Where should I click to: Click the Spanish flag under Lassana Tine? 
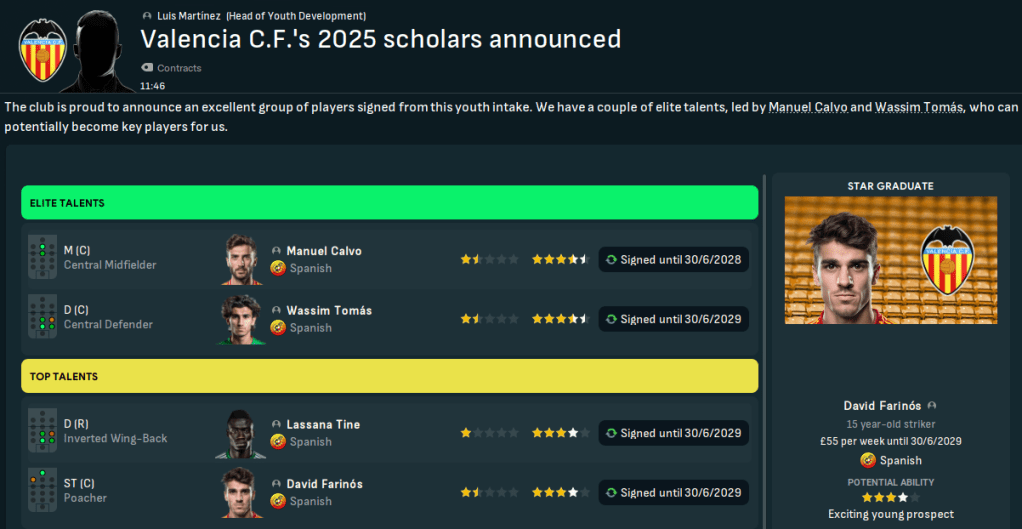(278, 442)
